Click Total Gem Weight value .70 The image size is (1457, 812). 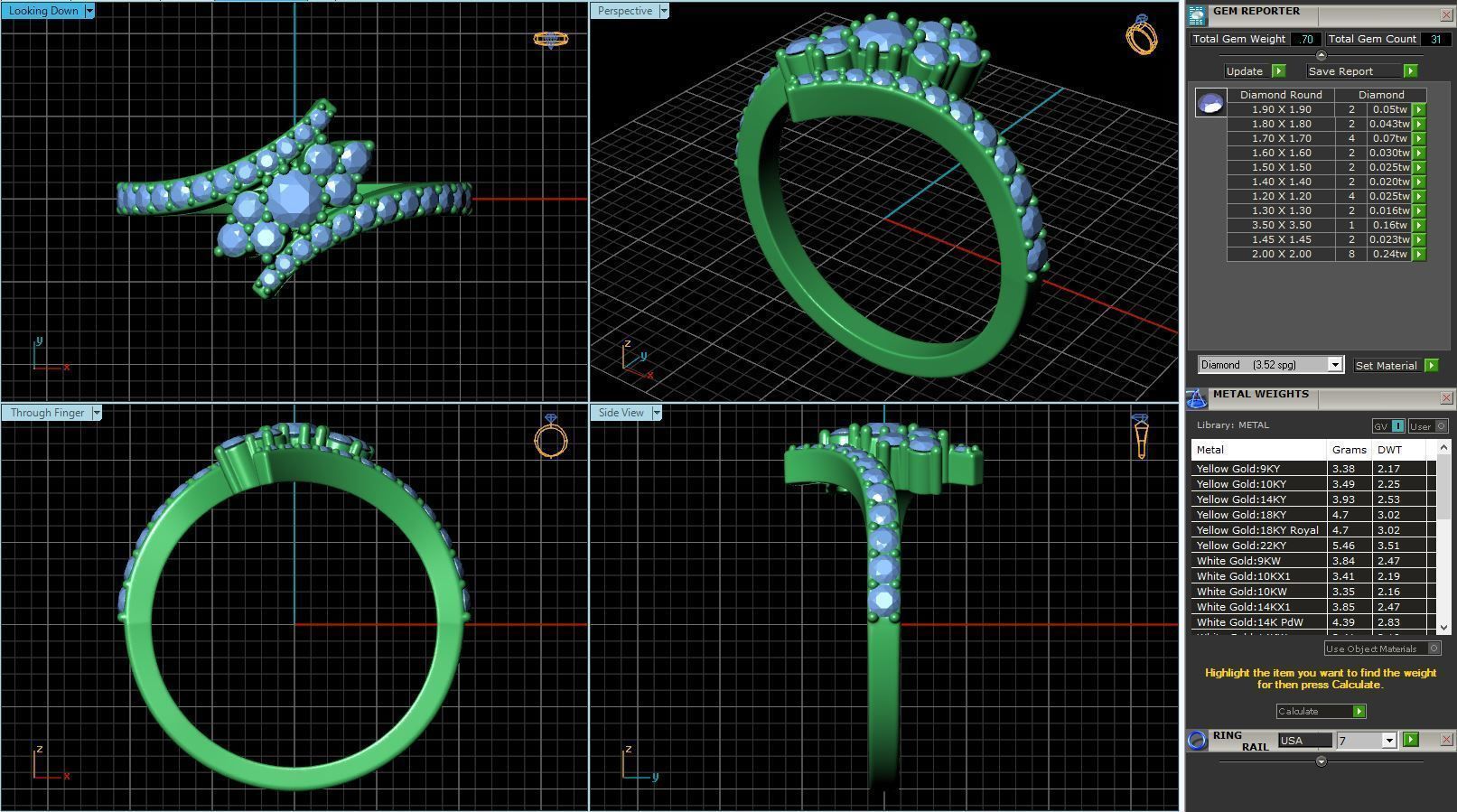(1305, 39)
